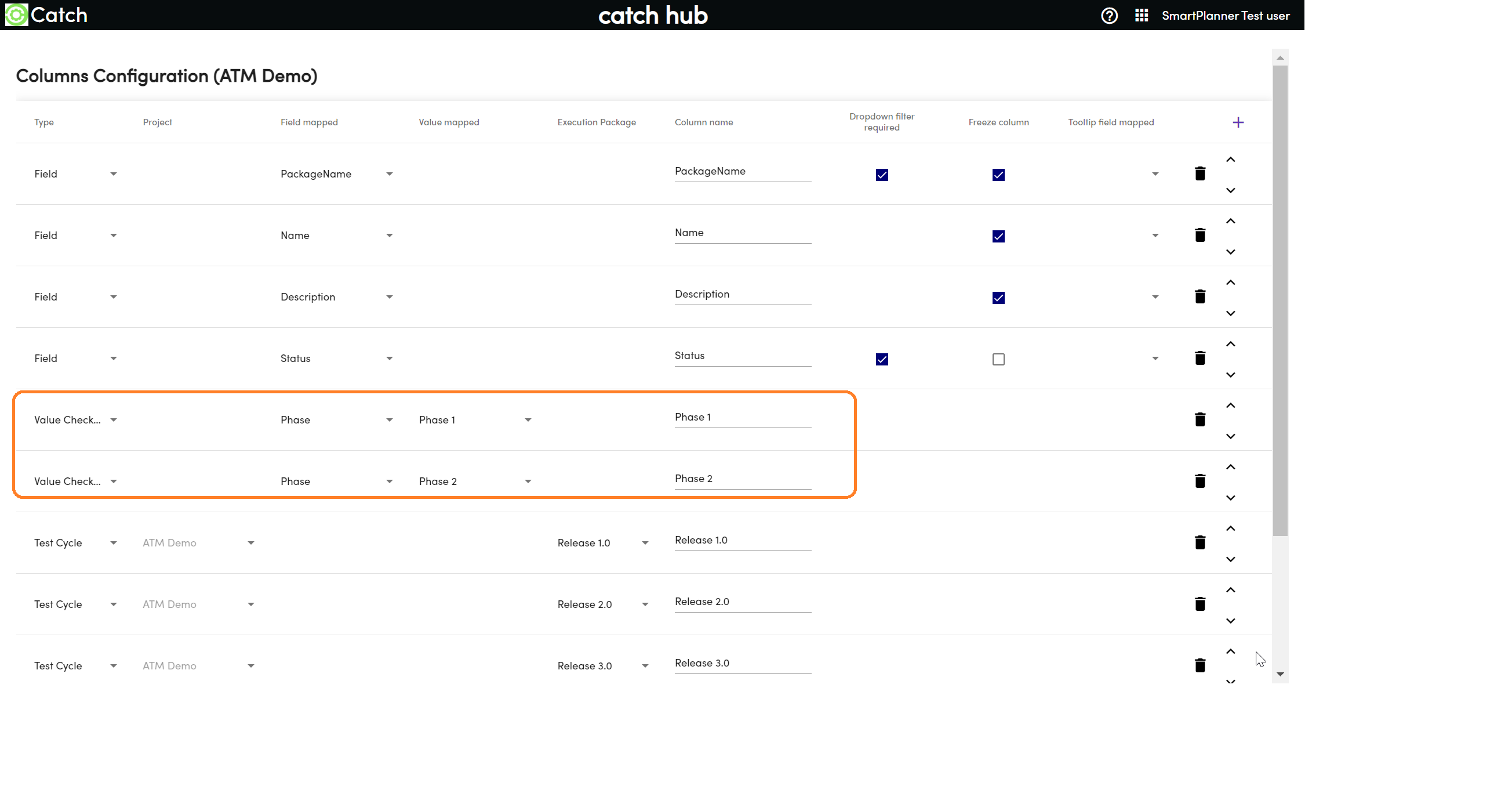Viewport: 1512px width, 804px height.
Task: Open Execution Package dropdown for Release 1.0
Action: point(645,543)
